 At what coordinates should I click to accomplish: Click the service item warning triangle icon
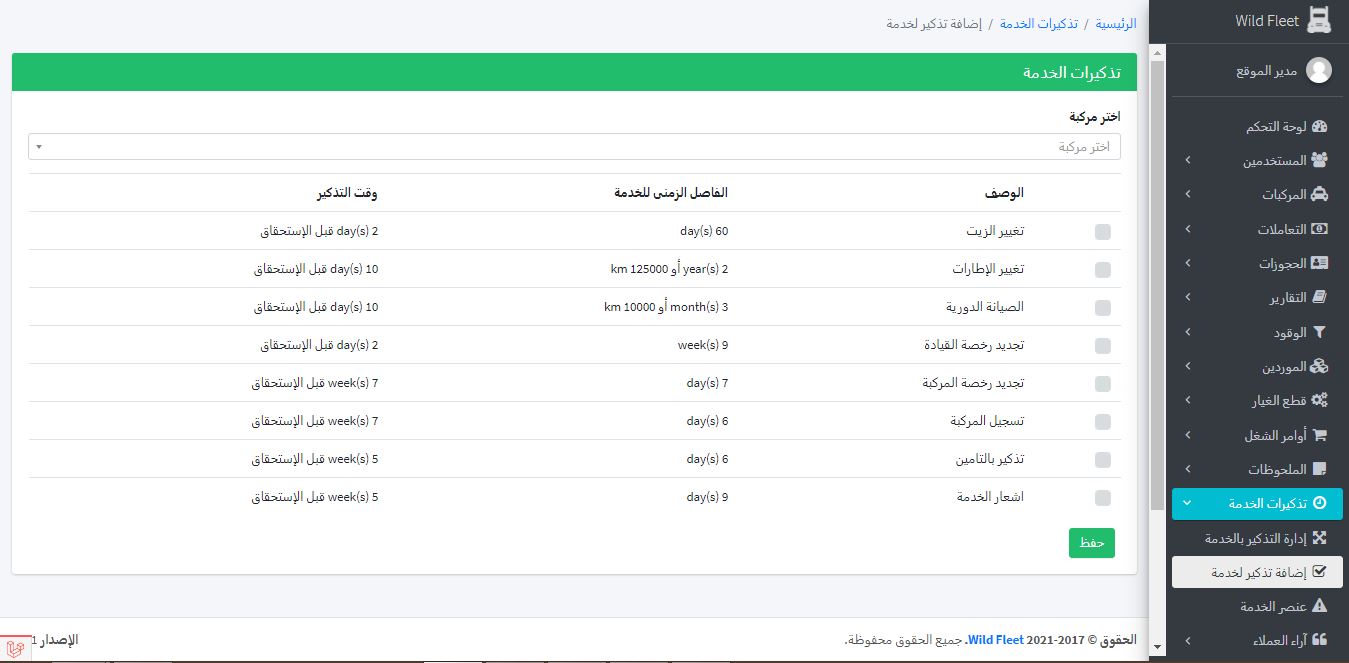click(1319, 606)
